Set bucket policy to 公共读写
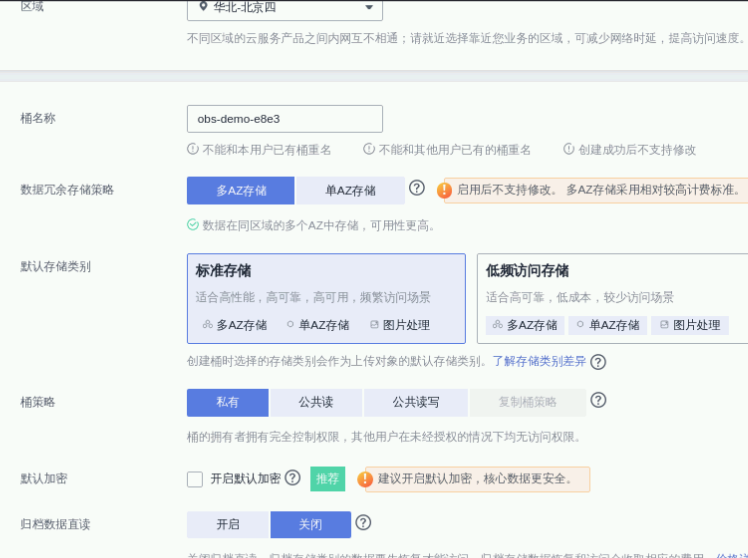The image size is (748, 558). (416, 403)
